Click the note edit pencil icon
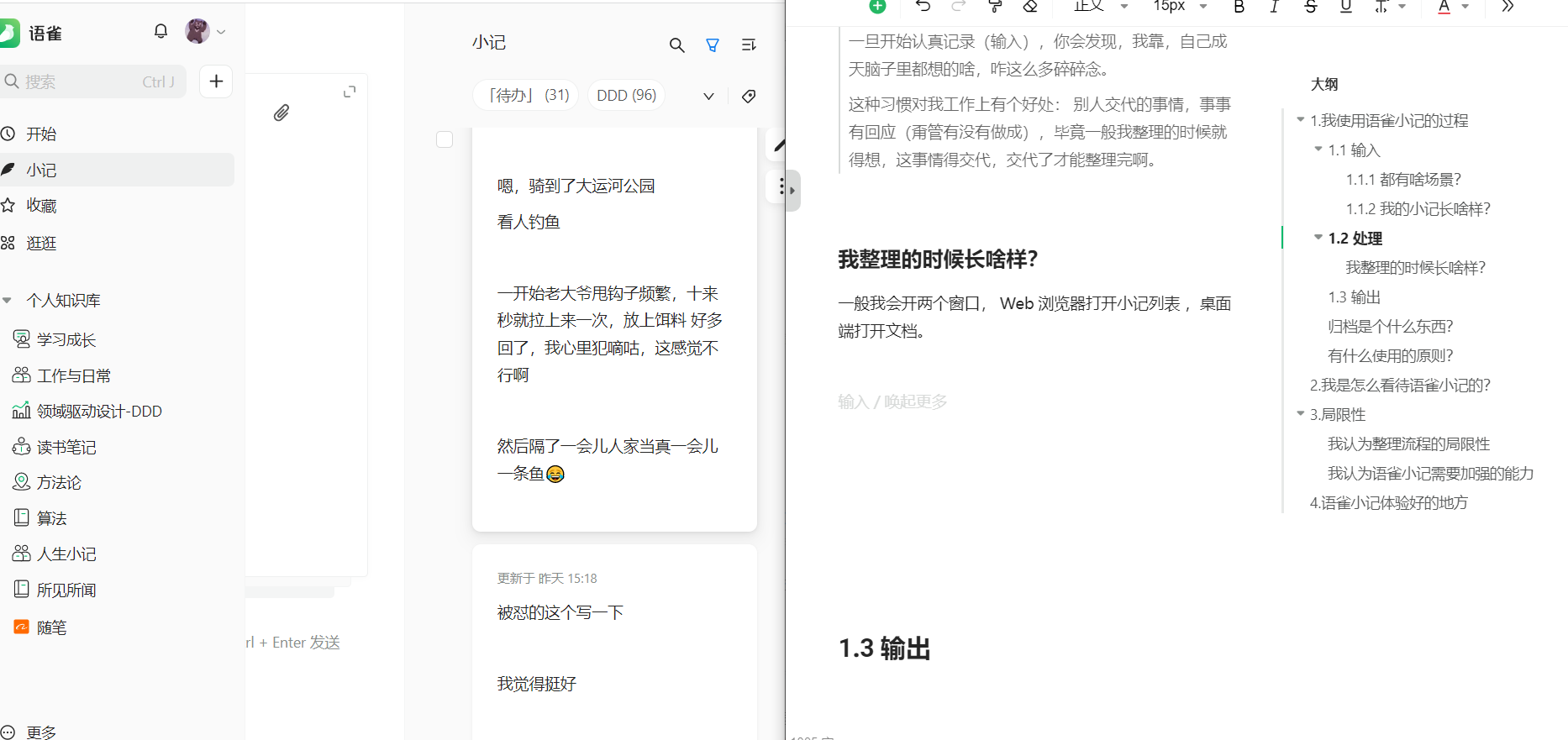This screenshot has height=740, width=1568. point(779,145)
